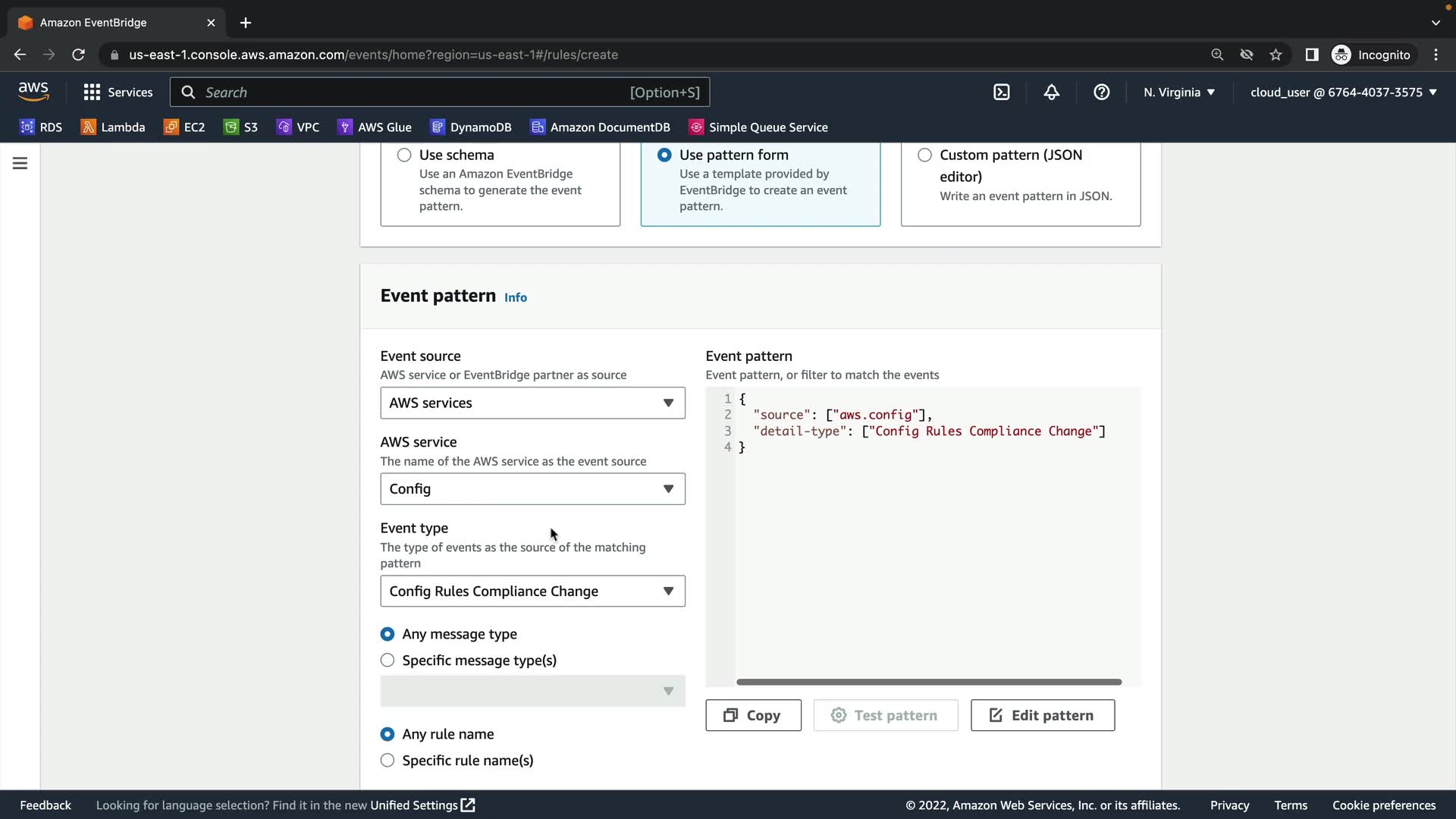Choose Specific message type(s) radio
1456x819 pixels.
pos(388,660)
